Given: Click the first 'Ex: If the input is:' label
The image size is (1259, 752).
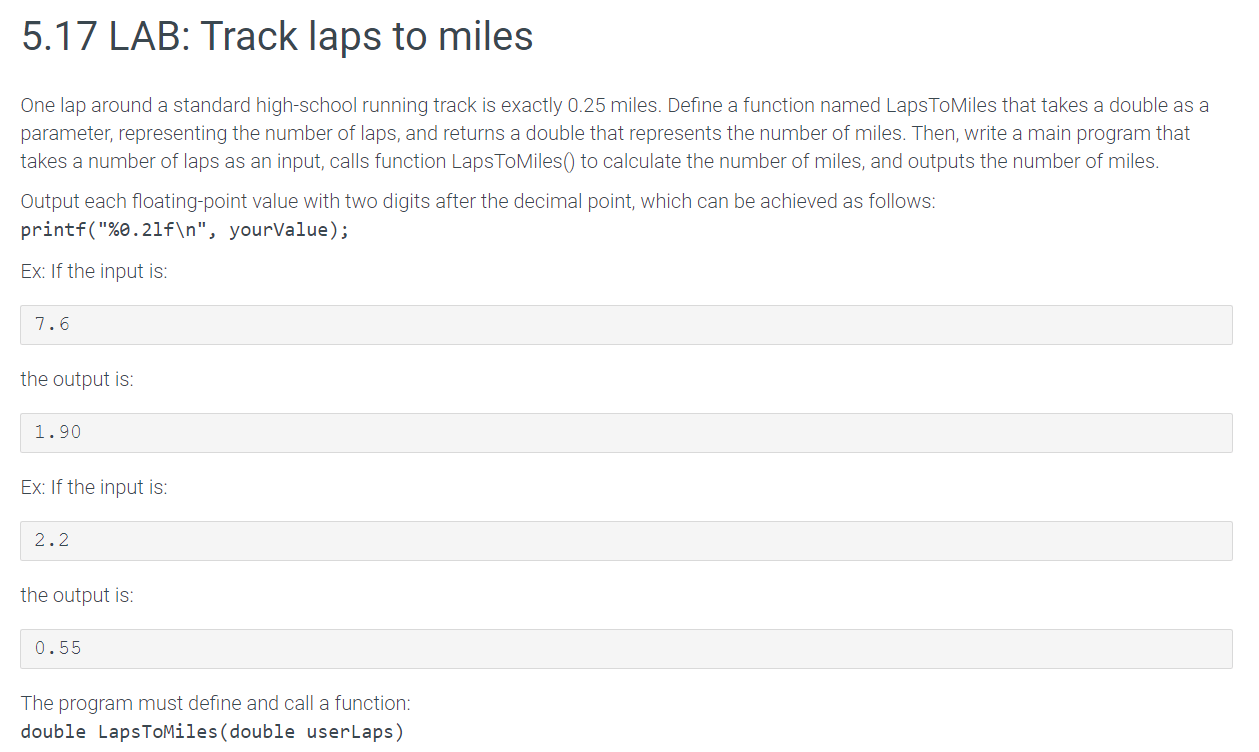Looking at the screenshot, I should pos(94,272).
